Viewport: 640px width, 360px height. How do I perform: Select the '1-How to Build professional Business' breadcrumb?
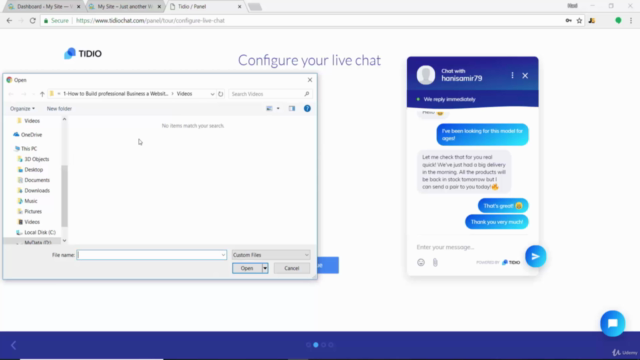116,94
